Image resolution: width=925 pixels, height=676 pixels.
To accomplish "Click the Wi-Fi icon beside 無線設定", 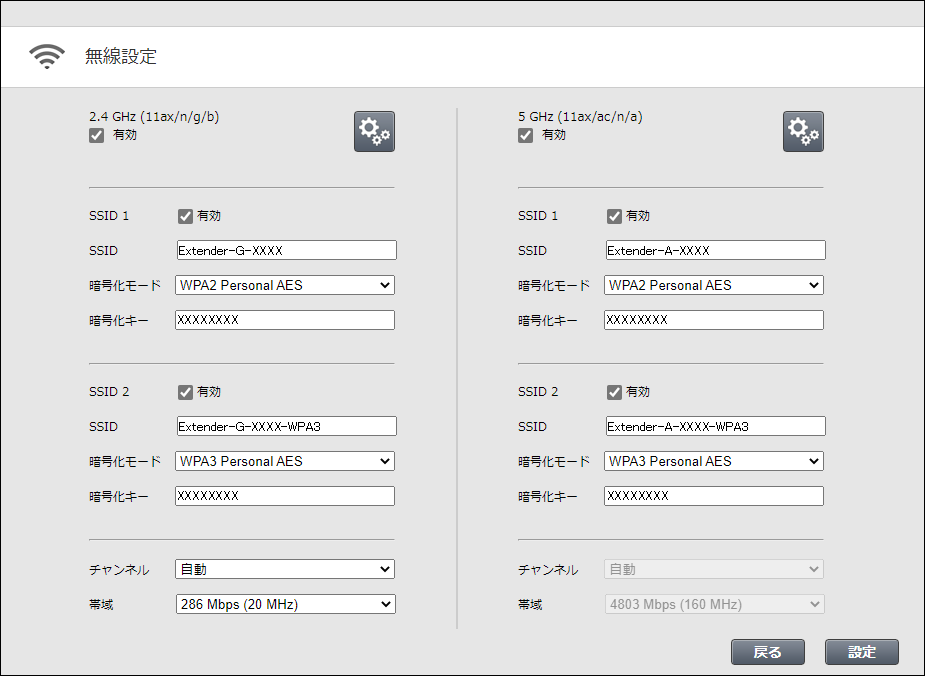I will coord(47,57).
